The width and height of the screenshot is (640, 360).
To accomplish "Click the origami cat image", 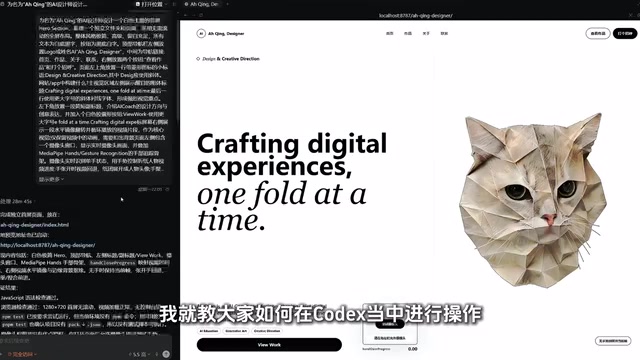I will [533, 200].
